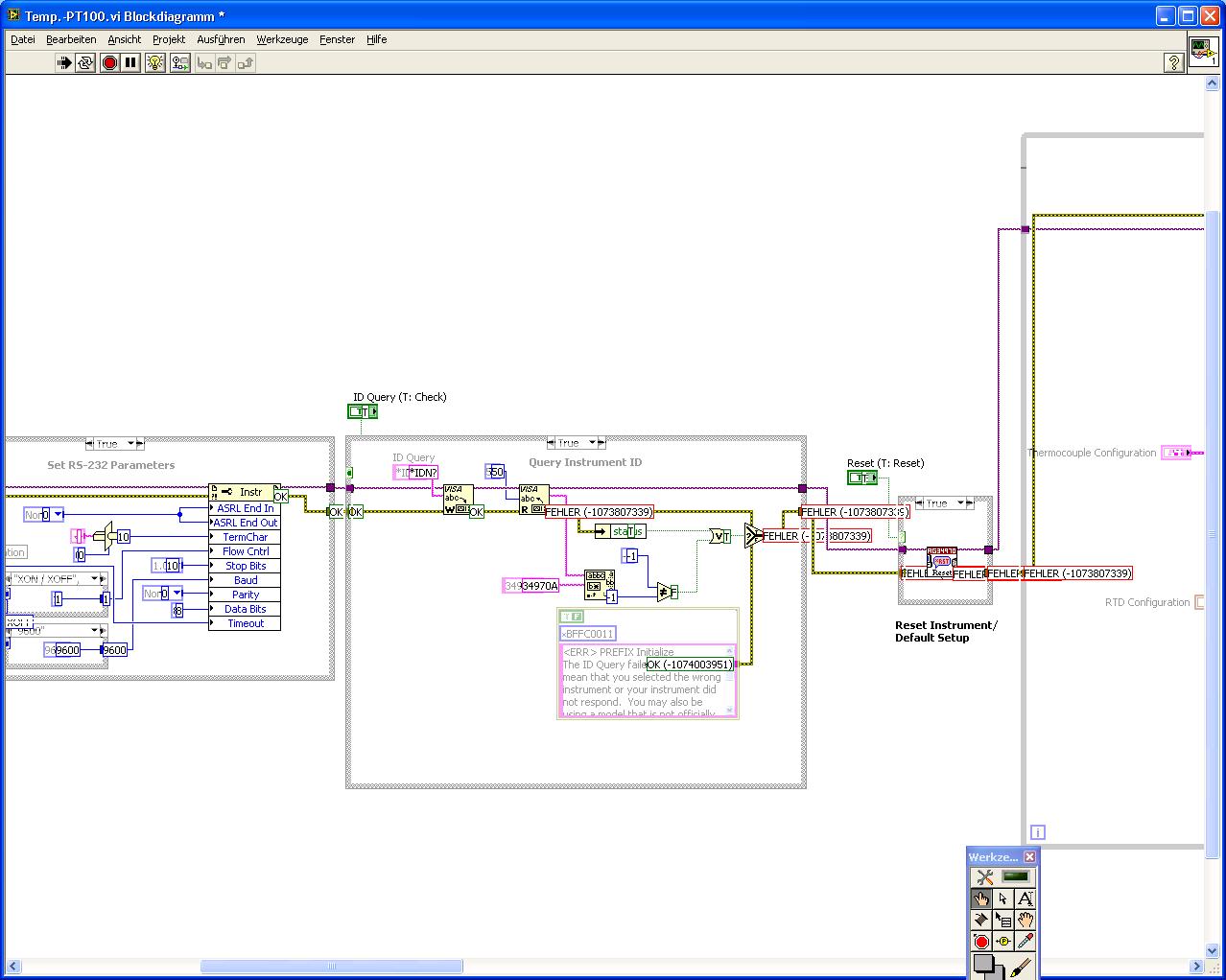Click the foreground/background color swatch
This screenshot has height=980, width=1226.
[988, 967]
